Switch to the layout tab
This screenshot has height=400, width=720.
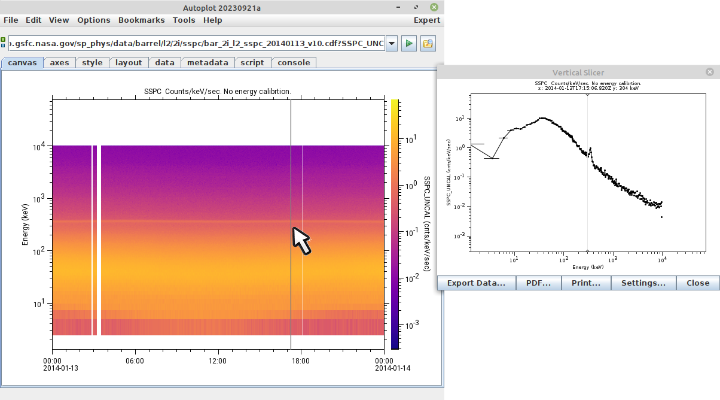click(x=128, y=62)
